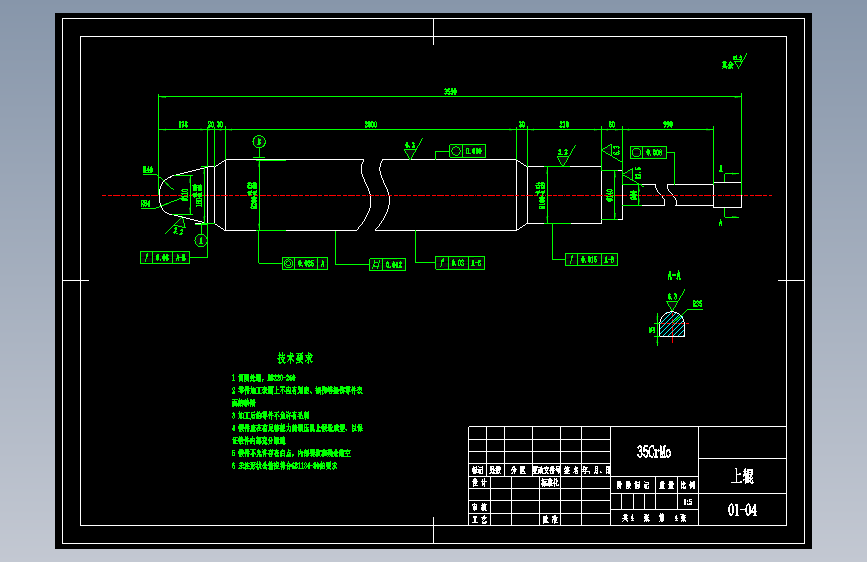Click the 签名 column header

[x=571, y=470]
